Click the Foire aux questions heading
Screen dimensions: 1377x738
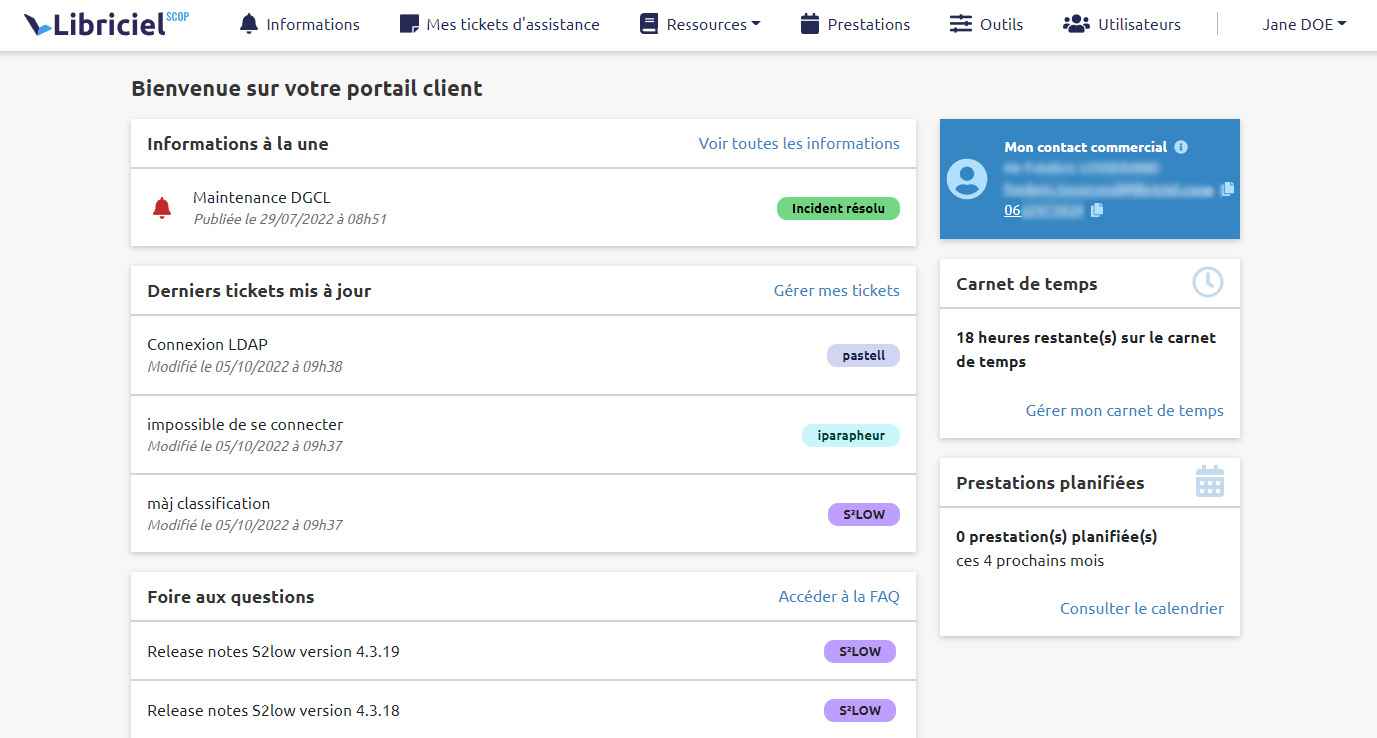(x=231, y=597)
